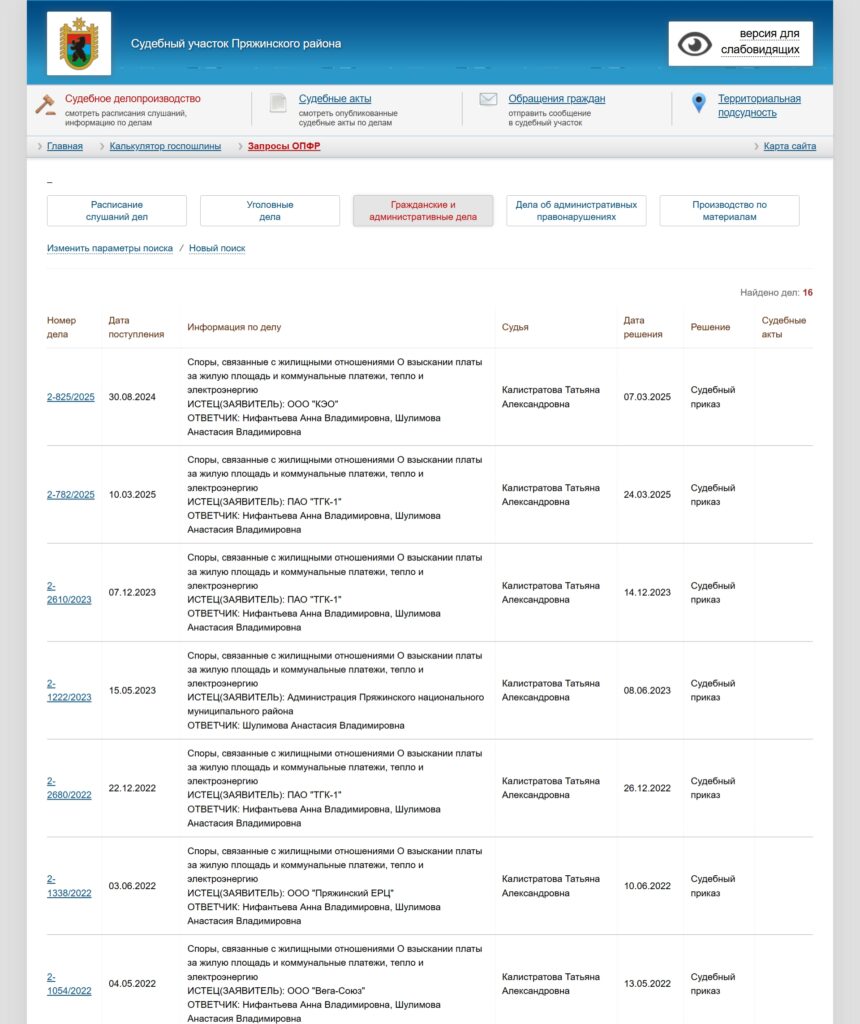Click the document icon beside Судебные акты

[277, 104]
